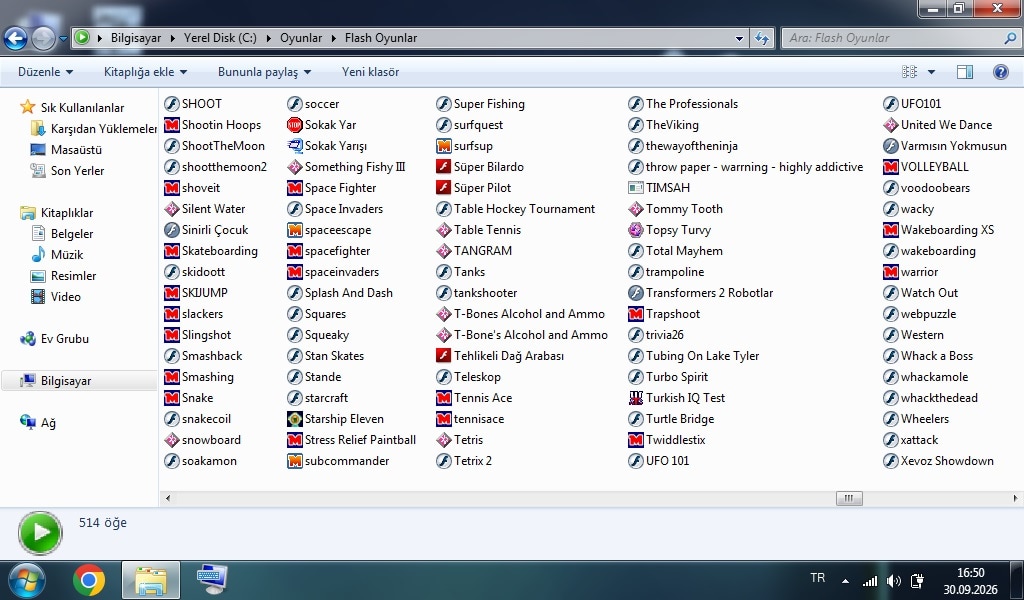1024x600 pixels.
Task: Click the Shootin Hoops file icon
Action: click(172, 125)
